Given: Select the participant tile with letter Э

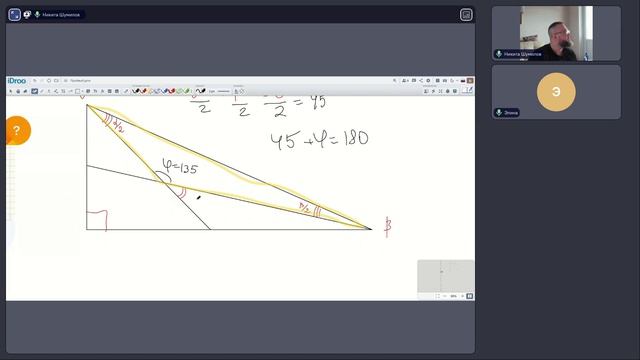Looking at the screenshot, I should (x=556, y=92).
